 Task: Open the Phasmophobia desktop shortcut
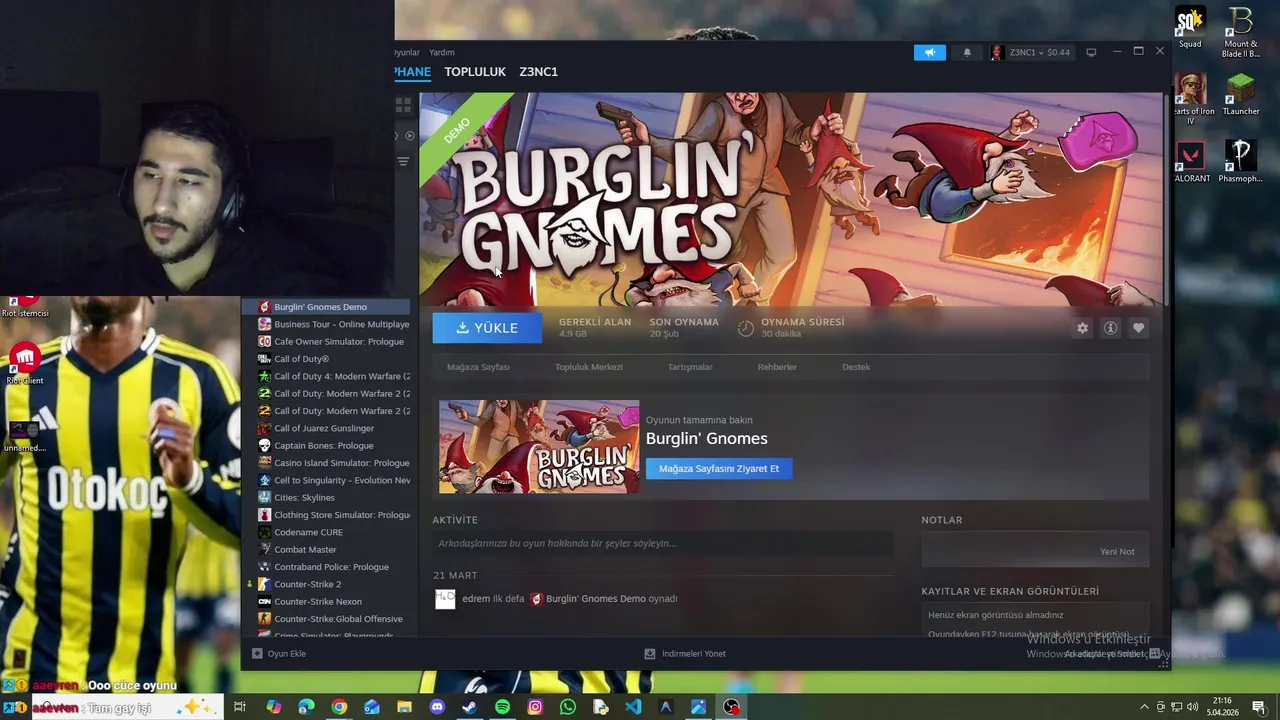click(x=1240, y=162)
